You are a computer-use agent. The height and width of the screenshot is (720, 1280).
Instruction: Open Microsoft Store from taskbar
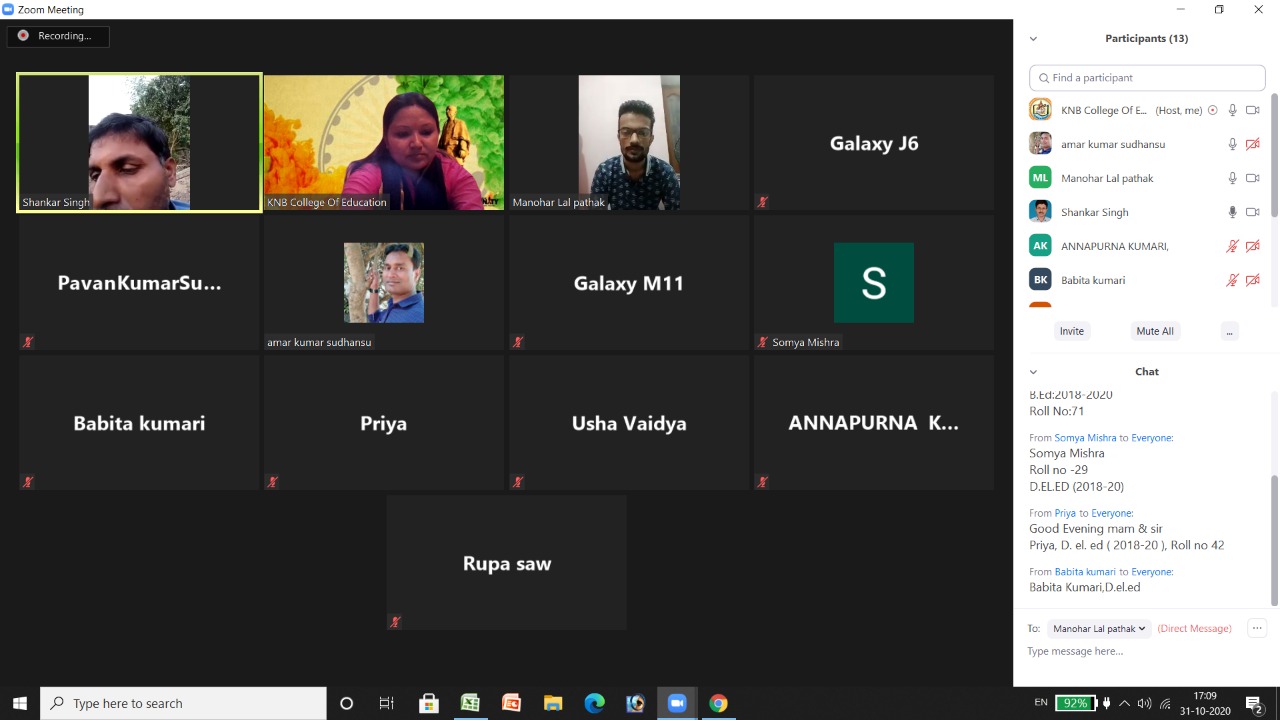429,703
